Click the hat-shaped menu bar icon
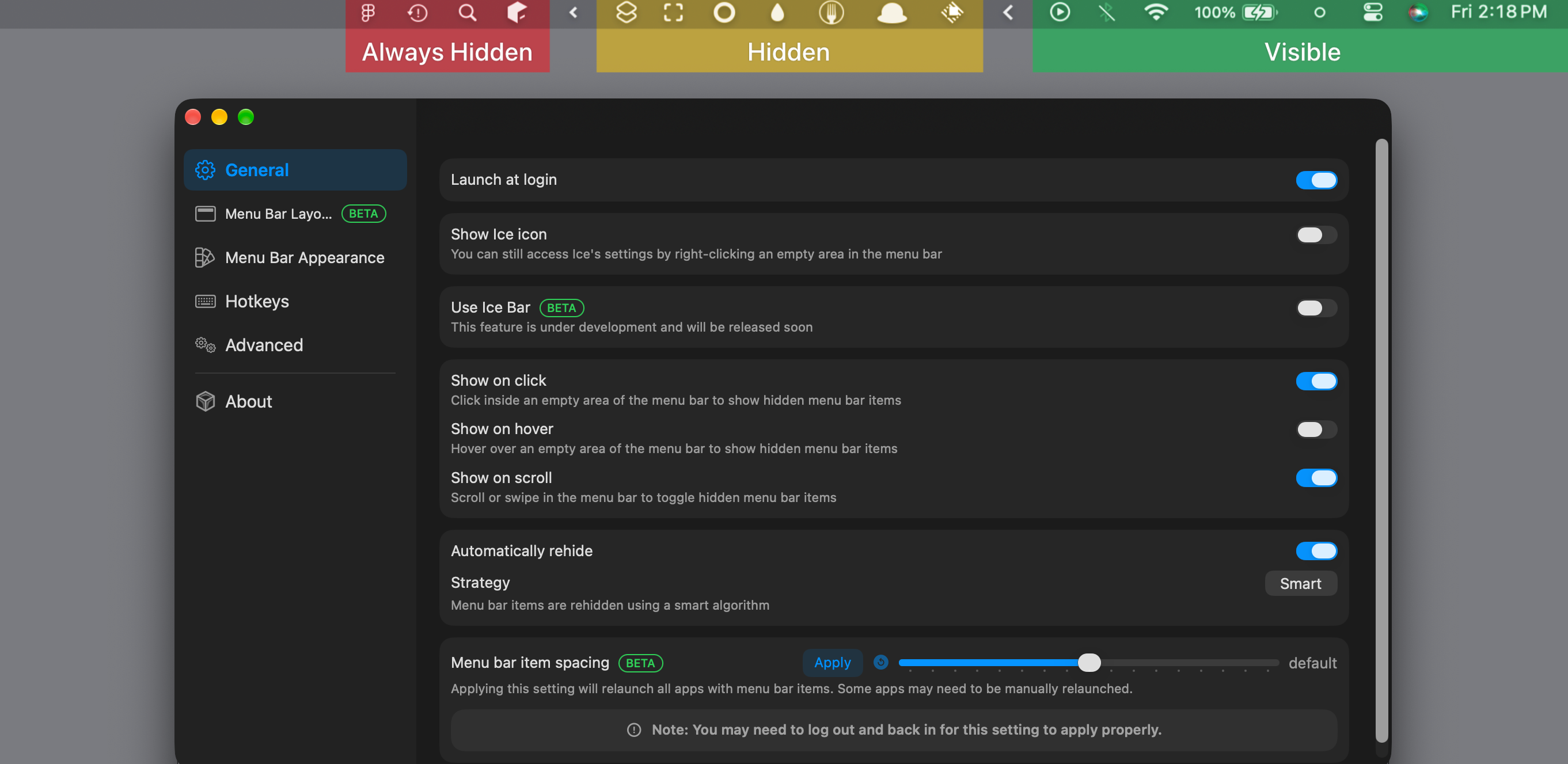The image size is (1568, 764). (892, 12)
